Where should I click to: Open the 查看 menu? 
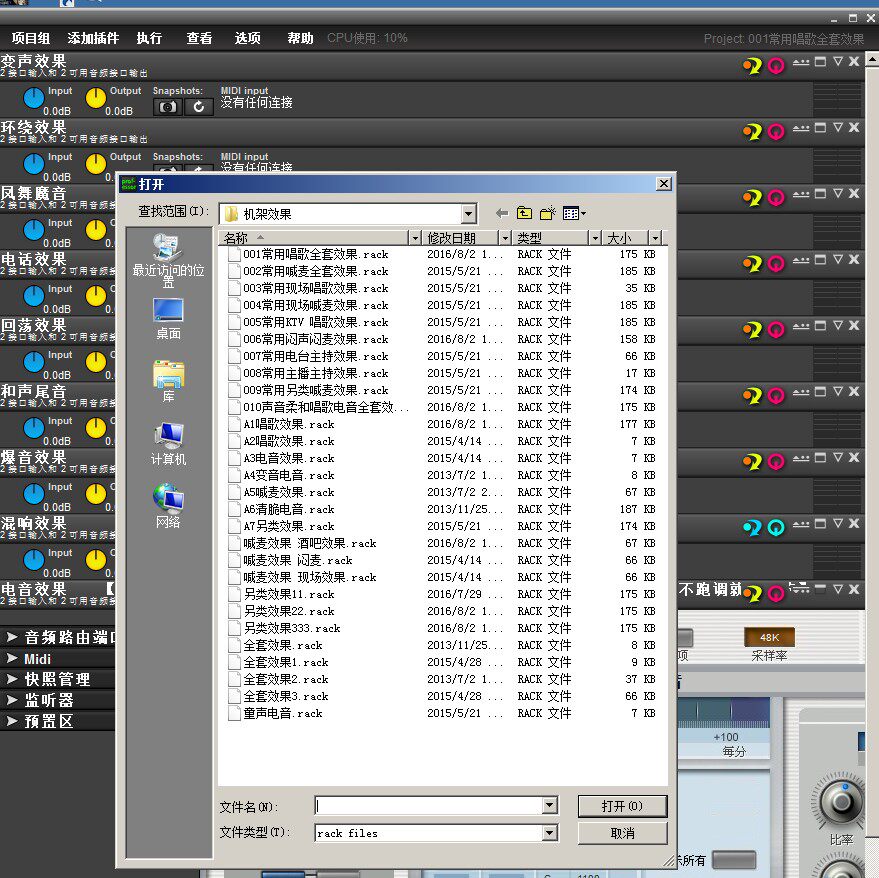click(x=199, y=38)
